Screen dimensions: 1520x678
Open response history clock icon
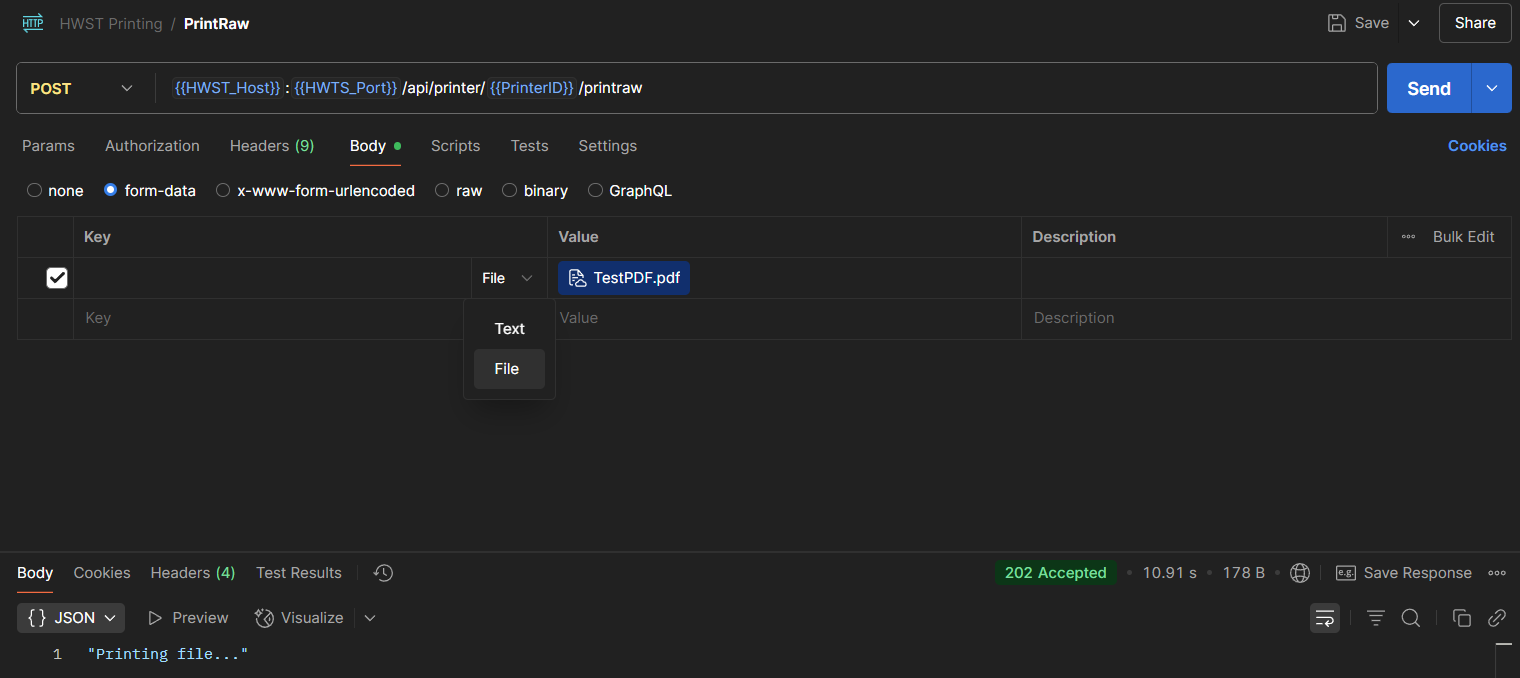click(x=383, y=573)
